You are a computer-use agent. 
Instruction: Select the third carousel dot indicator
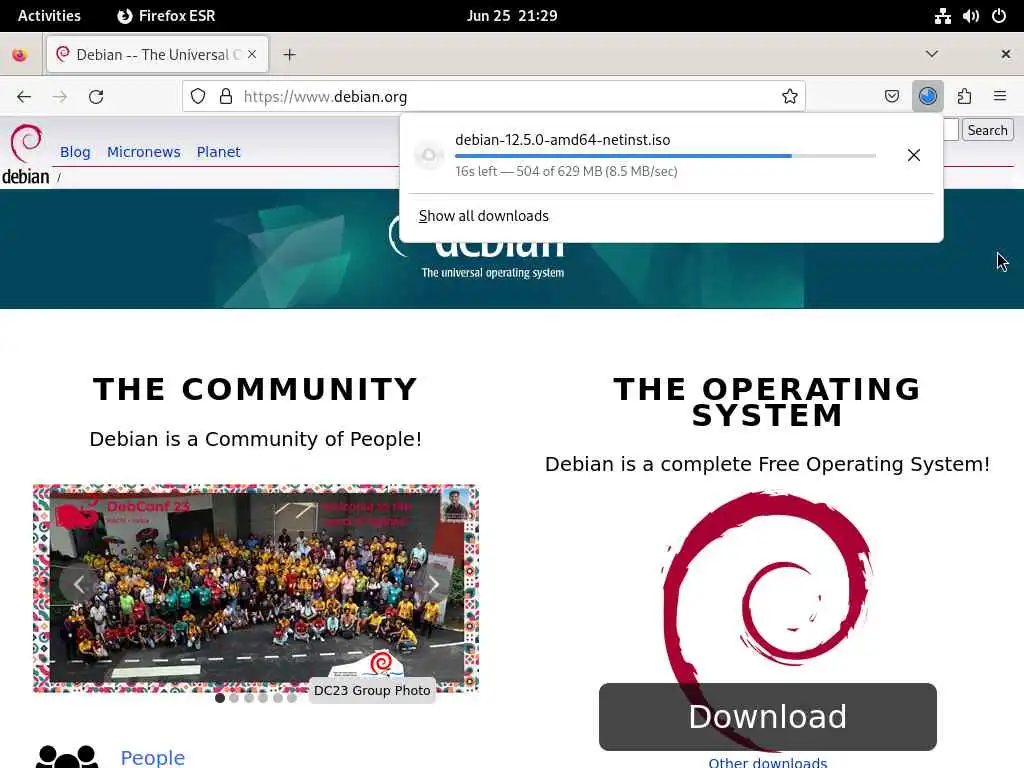pyautogui.click(x=249, y=698)
